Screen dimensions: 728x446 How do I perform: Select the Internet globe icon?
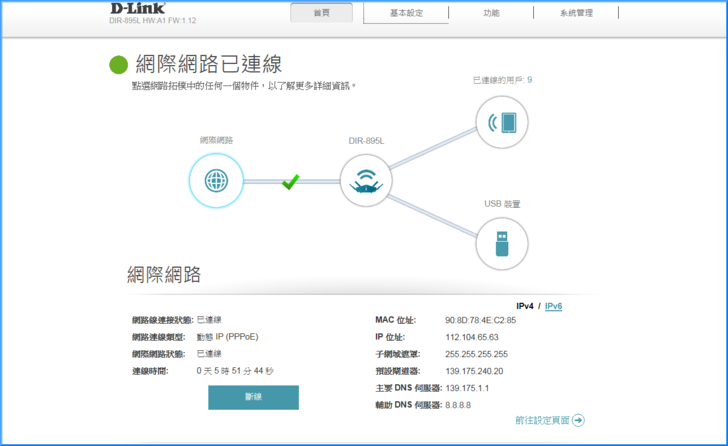(x=216, y=182)
